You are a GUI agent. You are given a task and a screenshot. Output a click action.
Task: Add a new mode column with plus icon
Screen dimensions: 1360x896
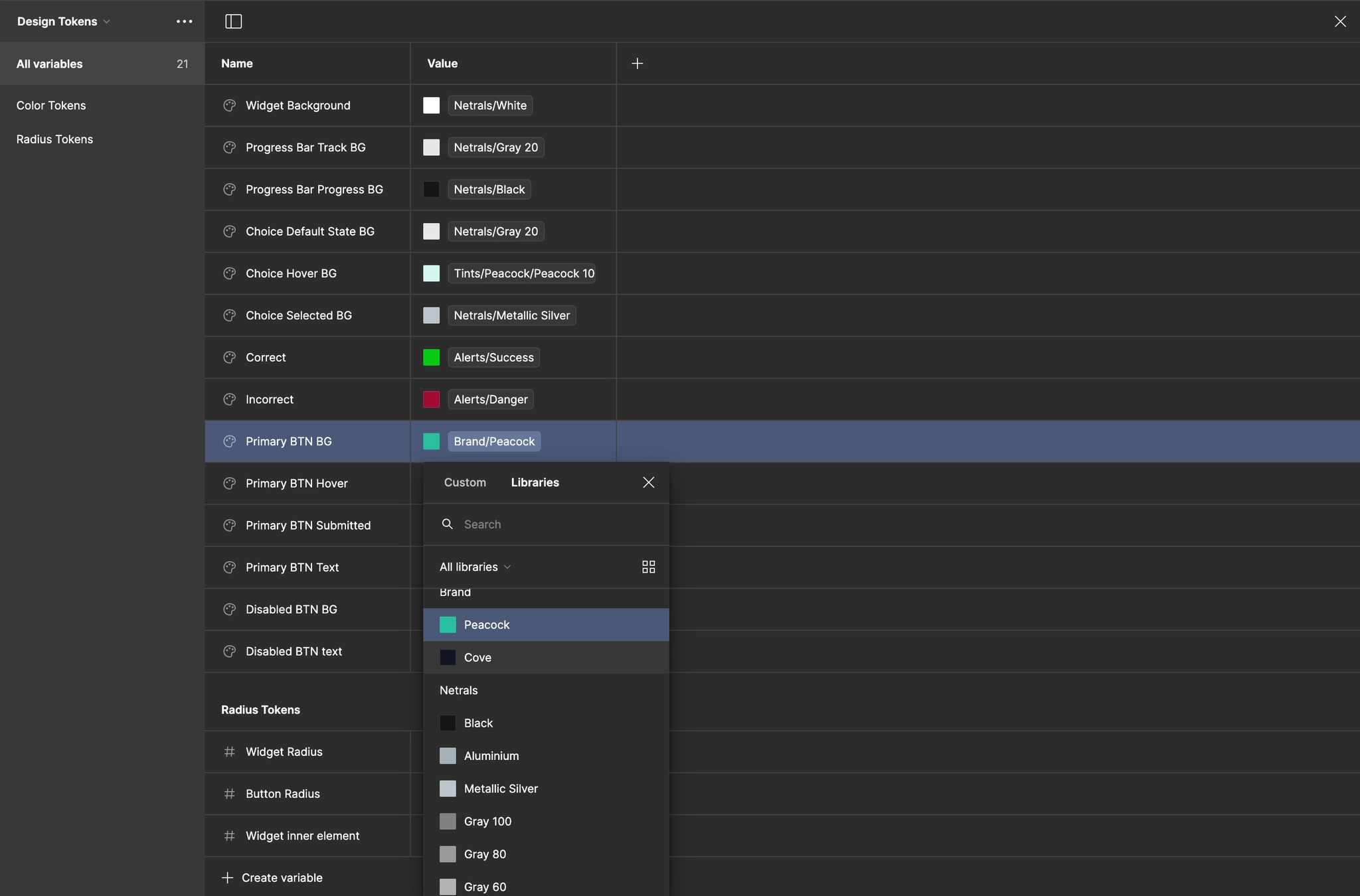[637, 63]
